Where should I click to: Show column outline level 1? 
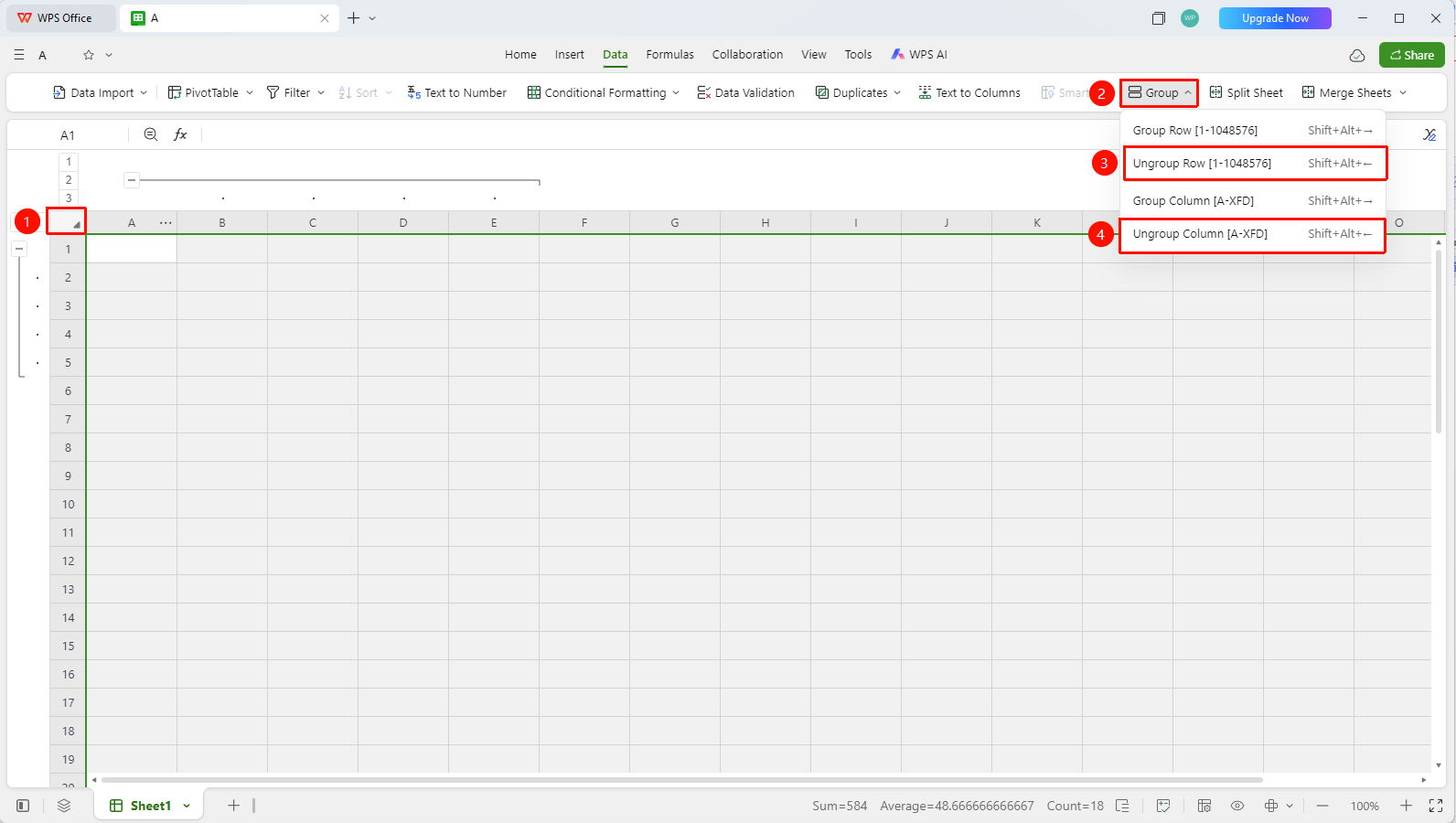tap(69, 162)
